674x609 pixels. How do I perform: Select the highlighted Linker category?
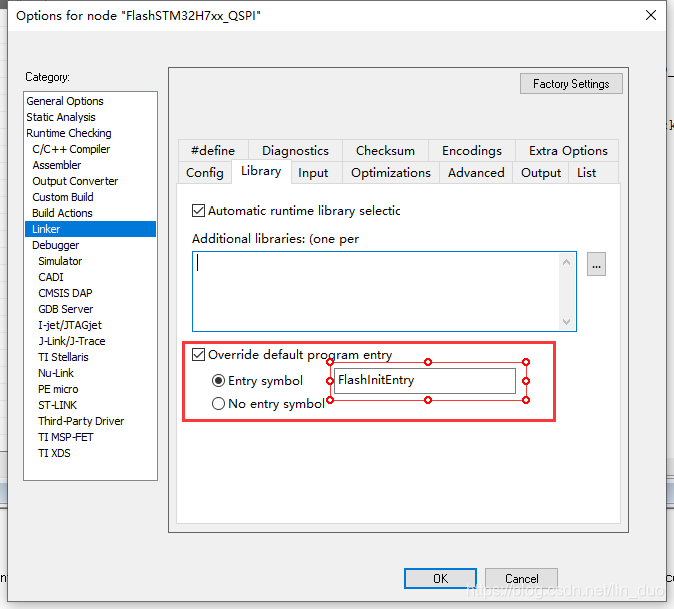90,229
